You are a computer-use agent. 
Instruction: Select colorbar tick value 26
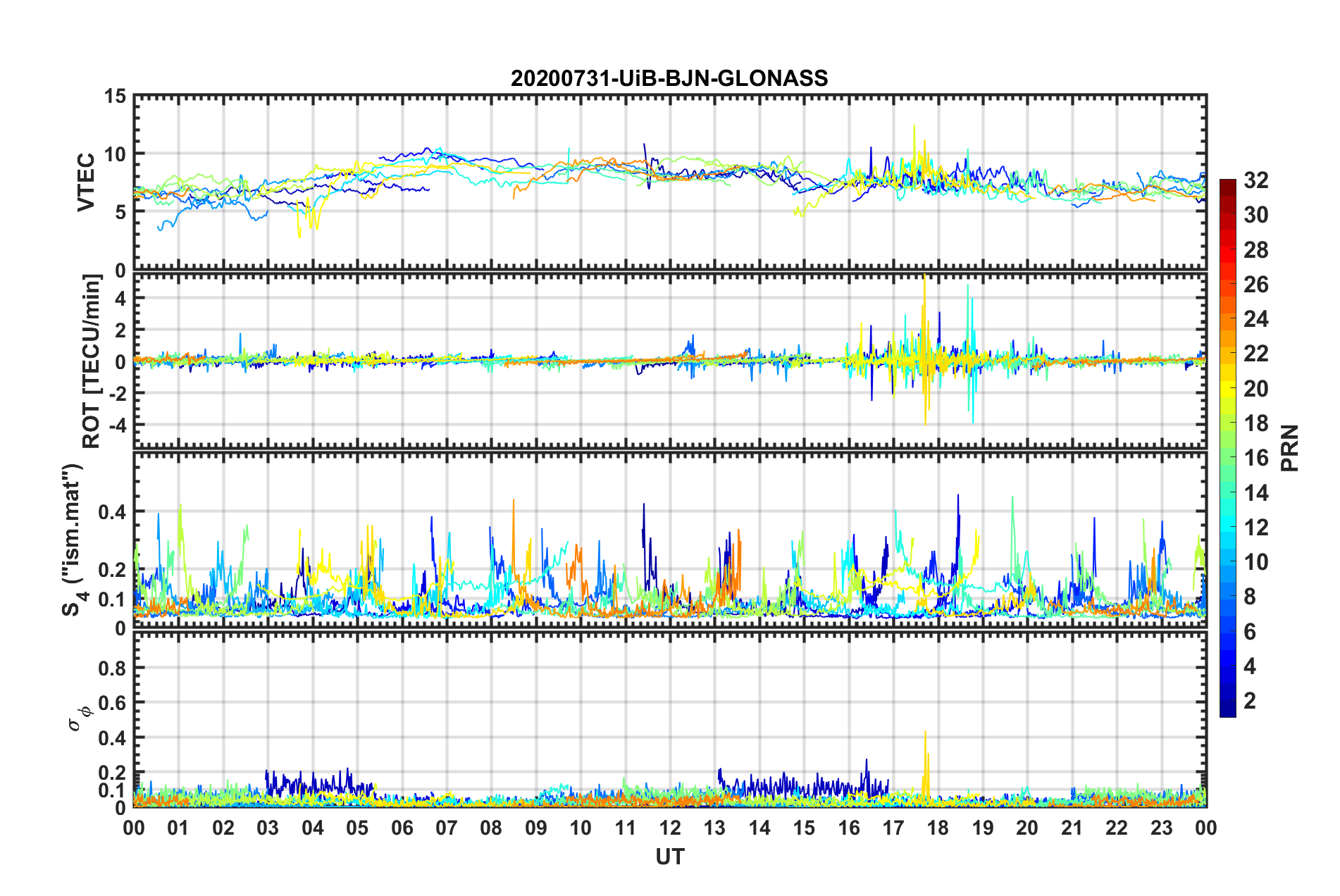pos(1256,285)
